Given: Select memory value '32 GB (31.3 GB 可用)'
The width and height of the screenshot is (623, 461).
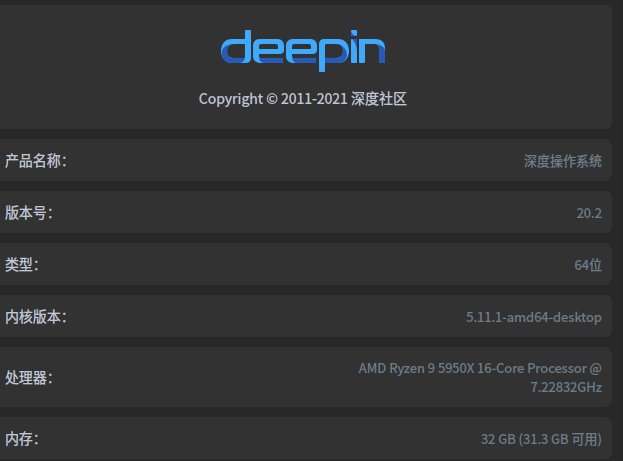Looking at the screenshot, I should (541, 439).
